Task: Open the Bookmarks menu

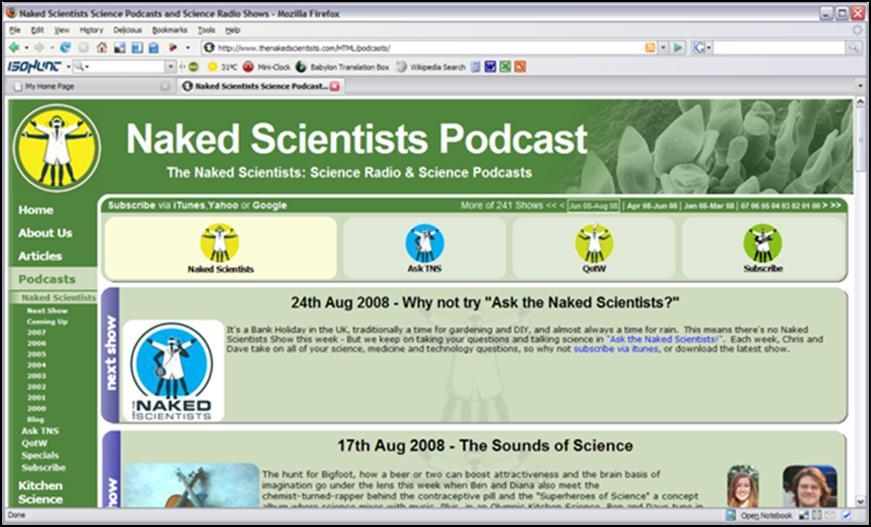Action: [x=171, y=31]
